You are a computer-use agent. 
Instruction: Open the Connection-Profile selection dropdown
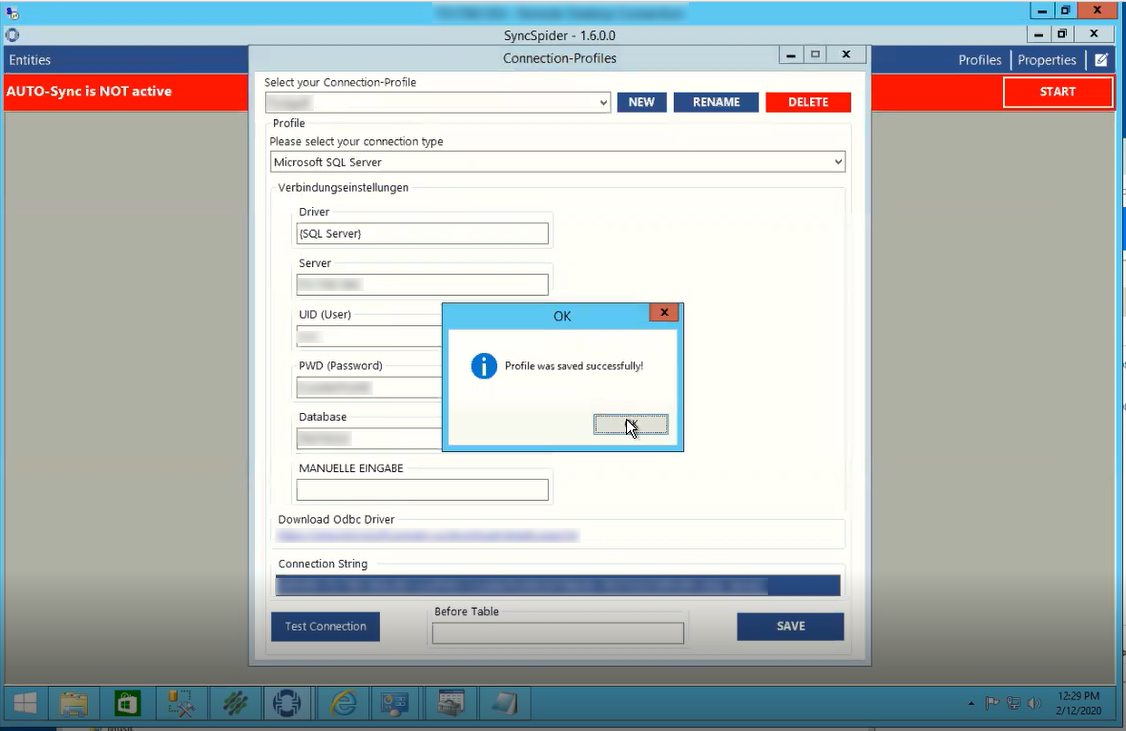(437, 103)
